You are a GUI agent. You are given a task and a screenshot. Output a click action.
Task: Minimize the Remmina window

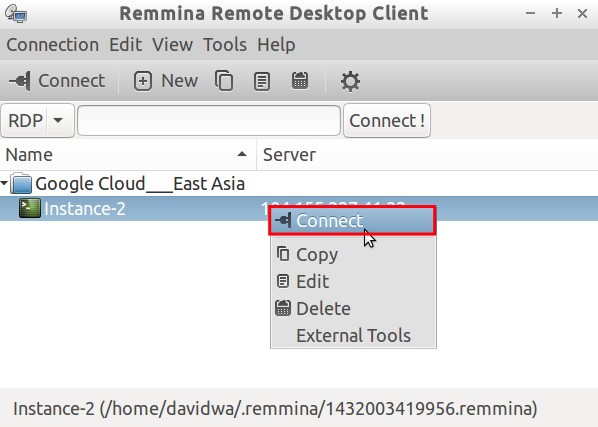point(530,13)
